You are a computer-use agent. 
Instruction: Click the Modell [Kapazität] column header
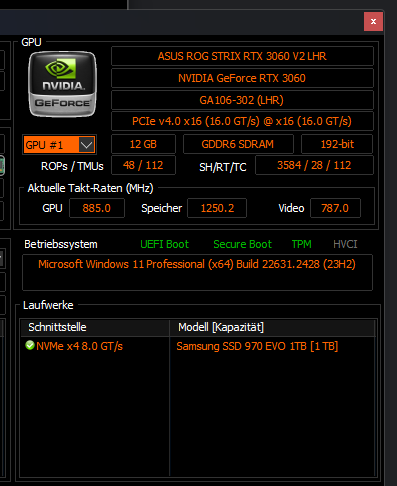coord(273,327)
